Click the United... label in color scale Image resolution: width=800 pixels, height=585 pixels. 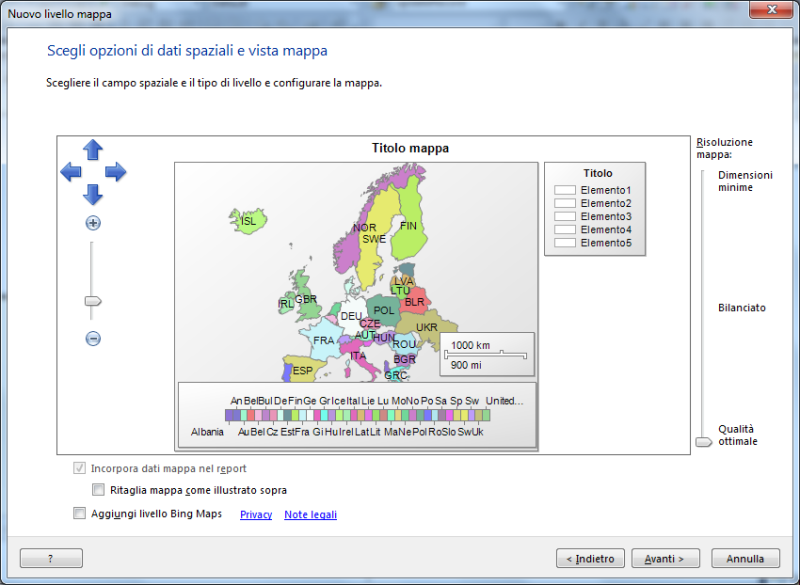504,401
